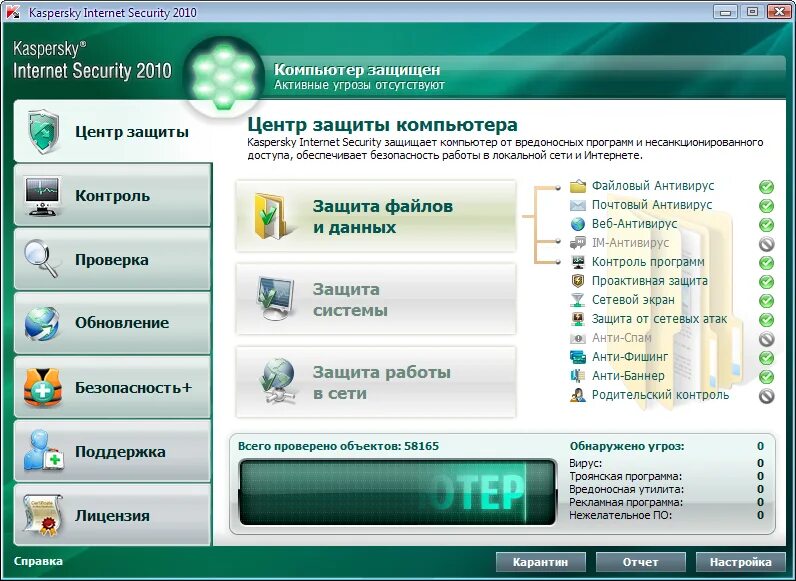
Task: Open the Обновление tab
Action: 113,323
